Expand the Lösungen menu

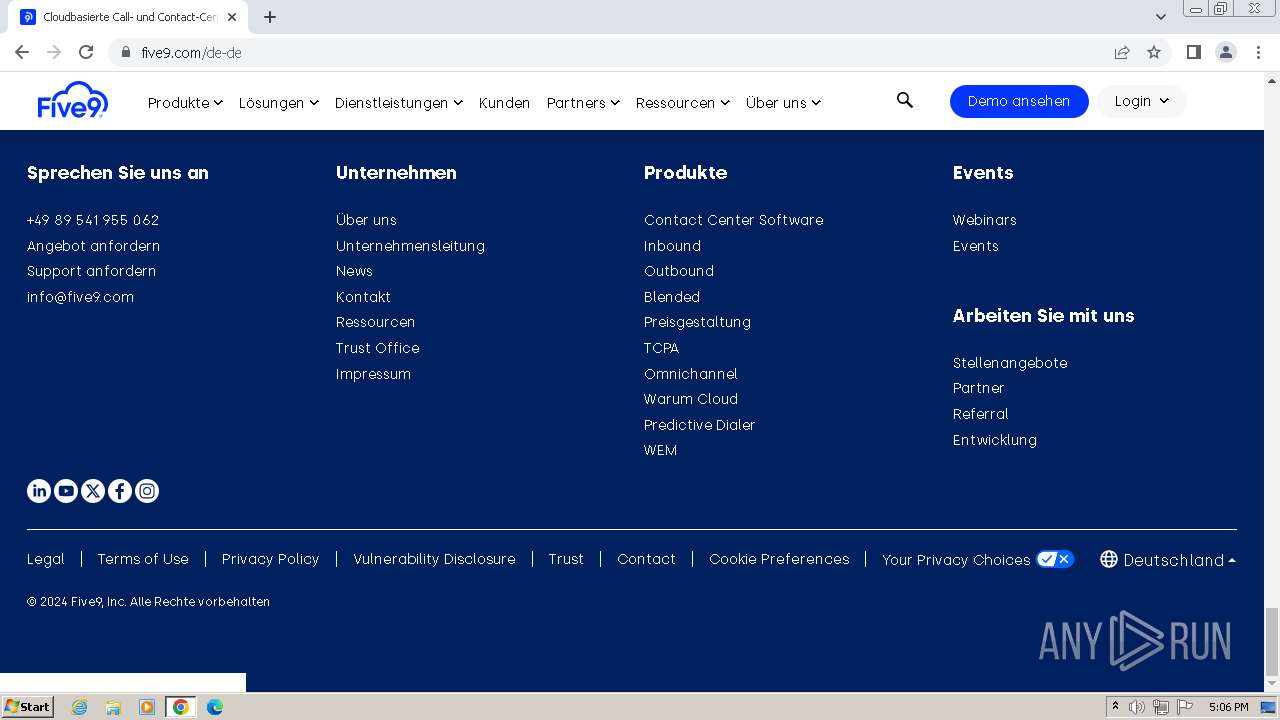(x=279, y=103)
